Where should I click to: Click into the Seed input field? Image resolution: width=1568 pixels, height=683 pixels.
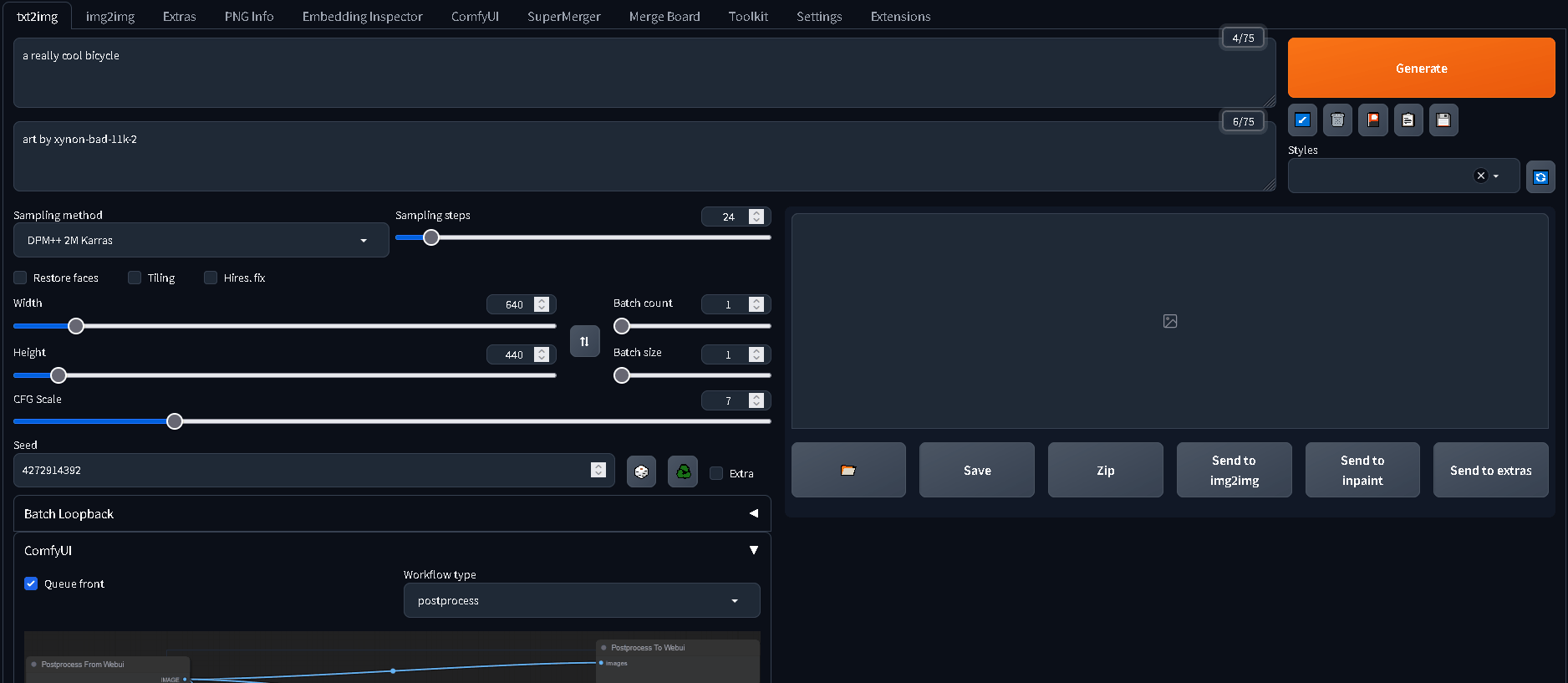pyautogui.click(x=301, y=471)
